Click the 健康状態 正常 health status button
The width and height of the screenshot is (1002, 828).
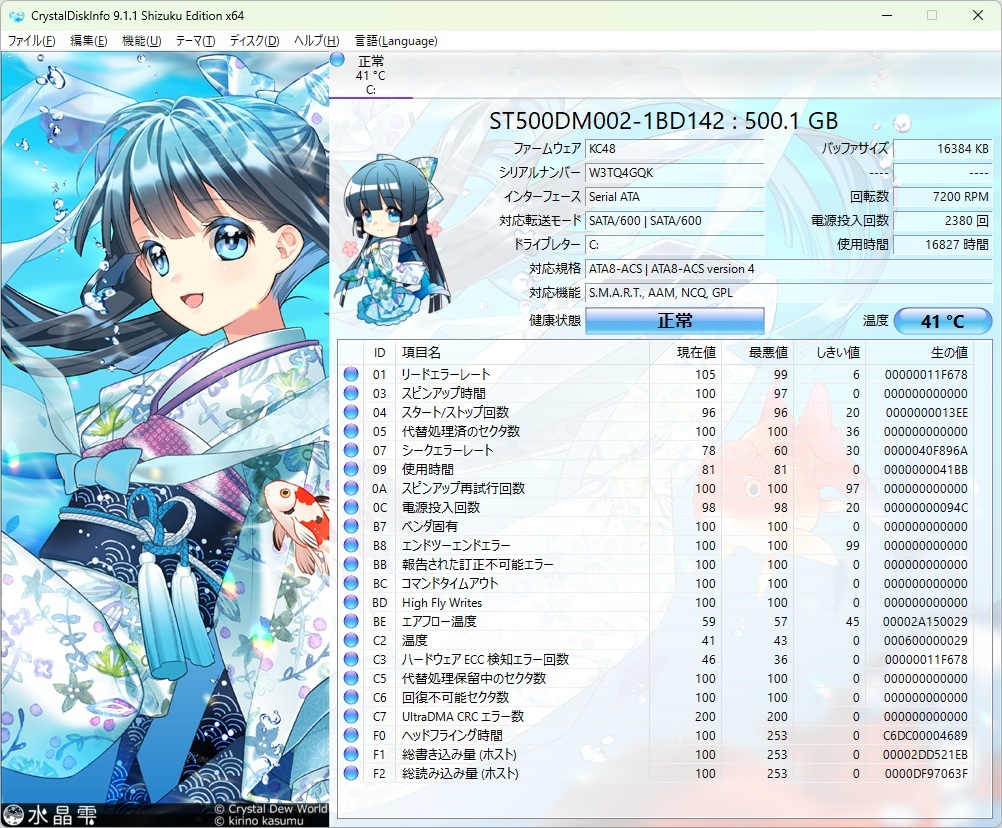675,321
